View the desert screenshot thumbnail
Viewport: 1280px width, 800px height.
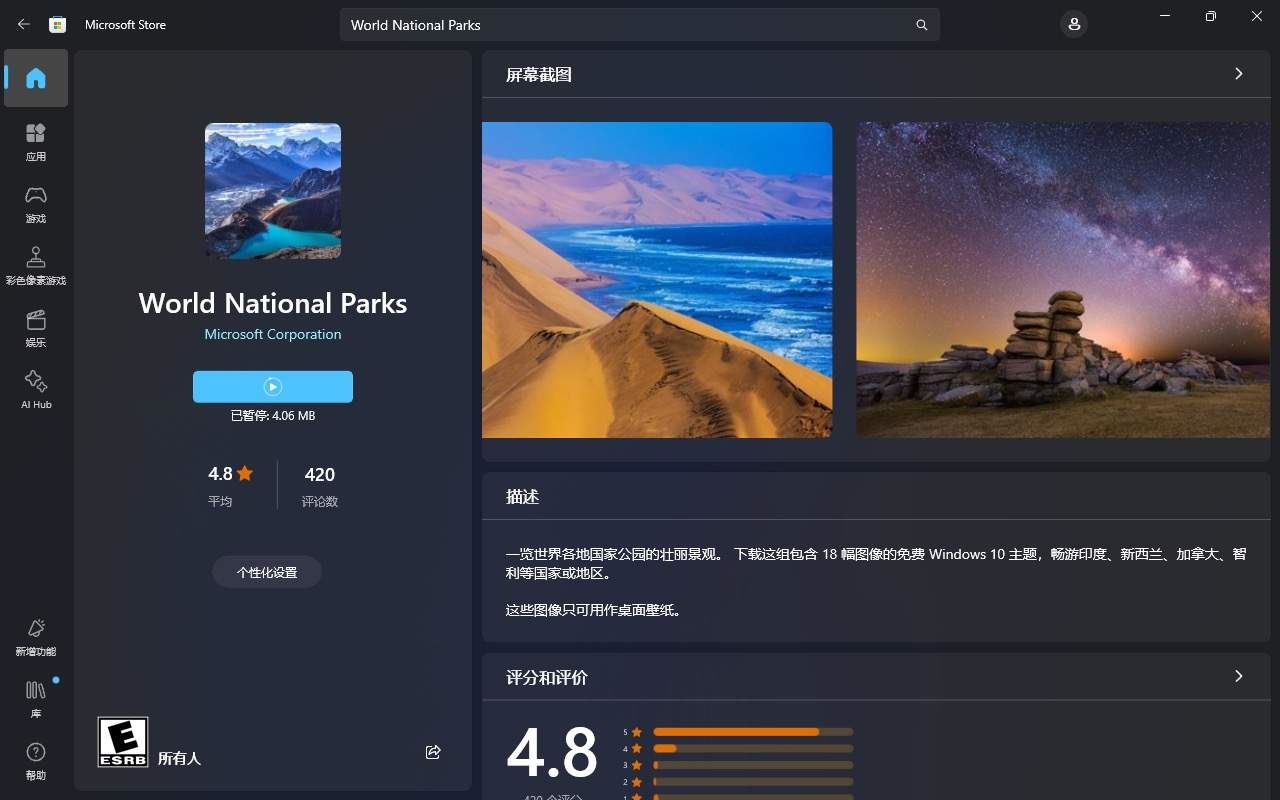[656, 279]
